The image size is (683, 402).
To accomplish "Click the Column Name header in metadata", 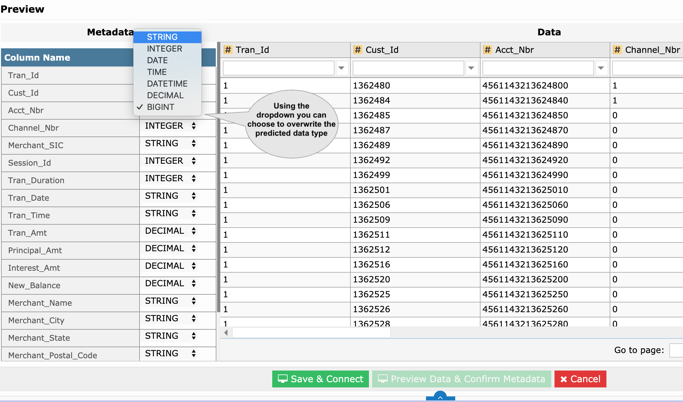I will (x=37, y=57).
